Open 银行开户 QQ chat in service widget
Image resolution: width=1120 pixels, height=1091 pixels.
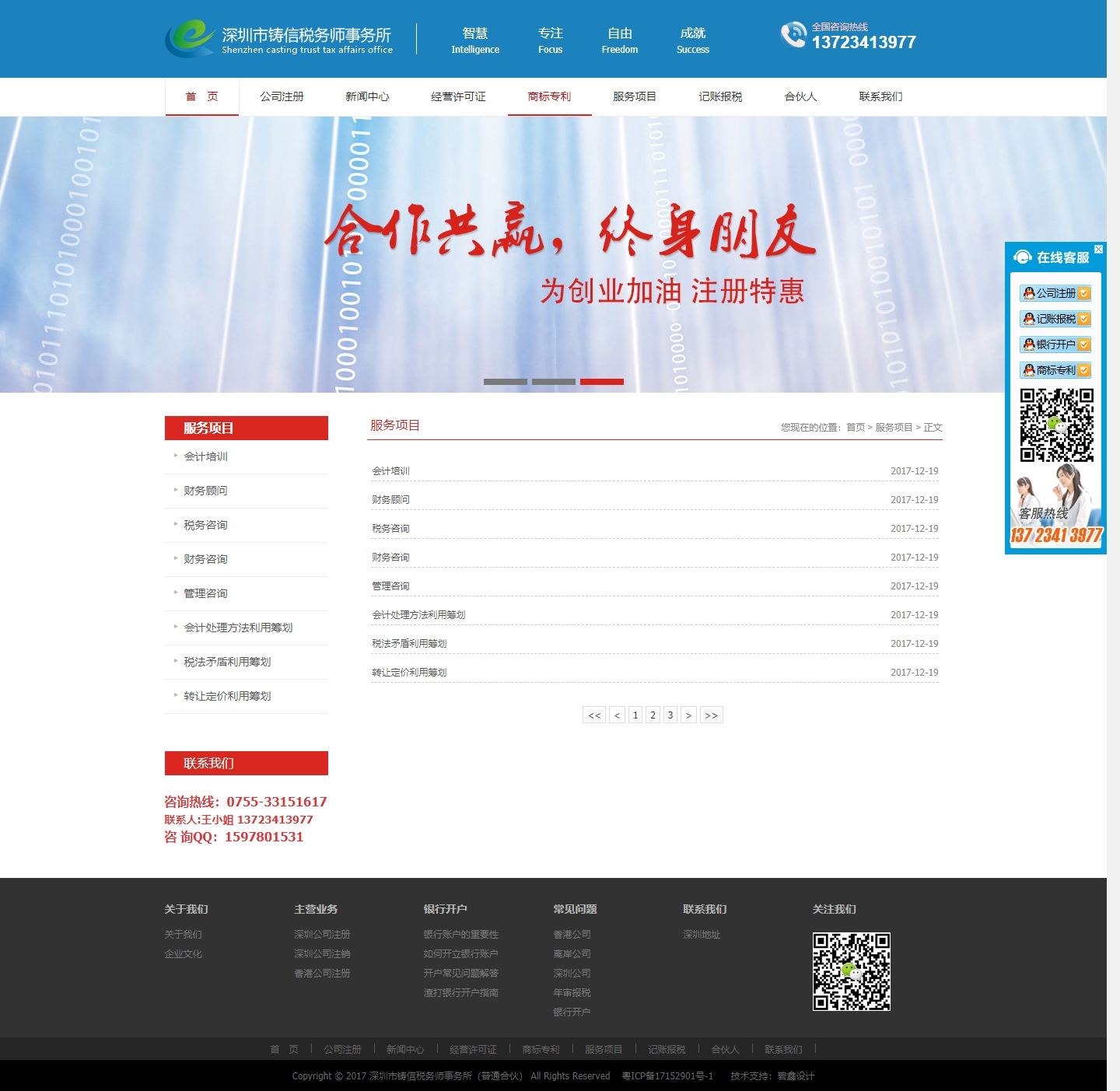click(x=1055, y=344)
